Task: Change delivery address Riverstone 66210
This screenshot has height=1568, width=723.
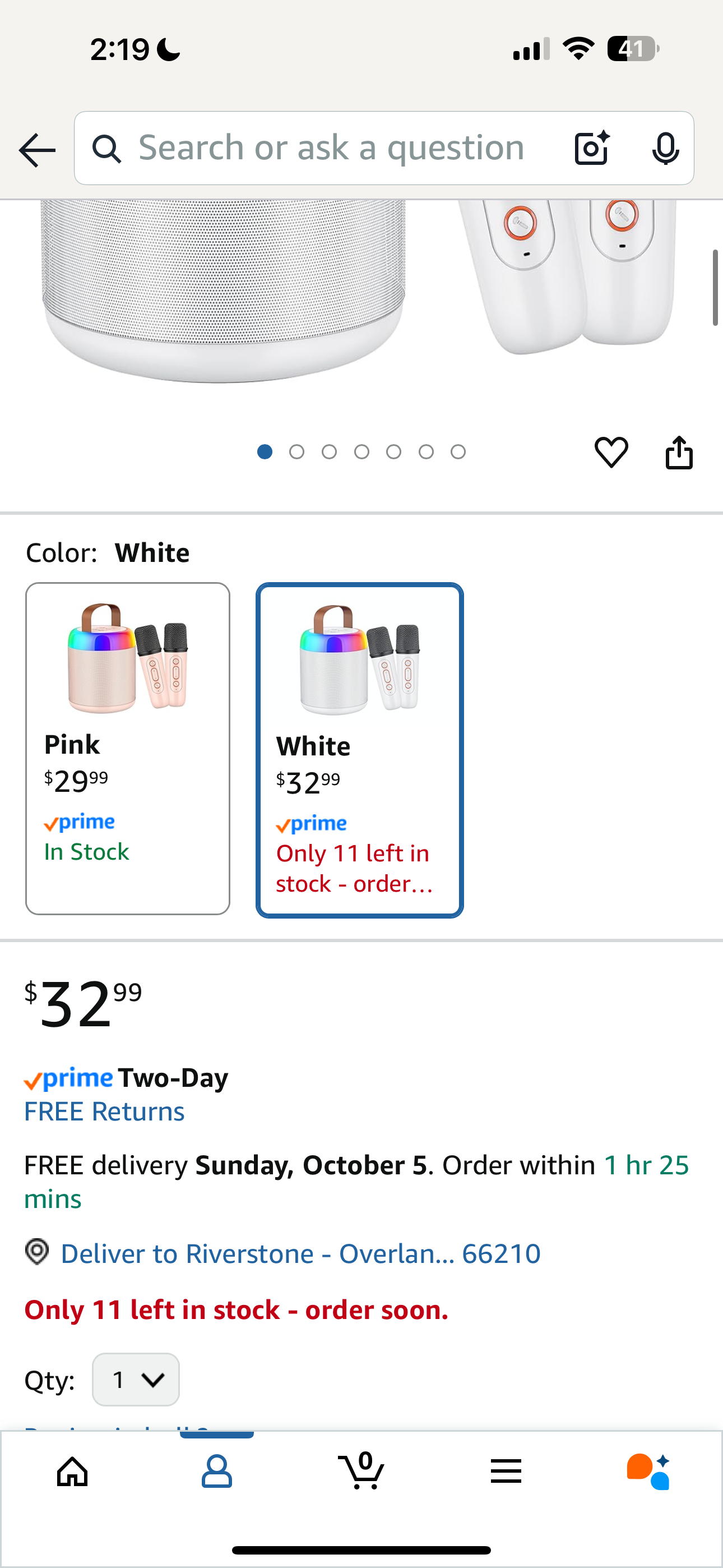Action: [300, 1253]
